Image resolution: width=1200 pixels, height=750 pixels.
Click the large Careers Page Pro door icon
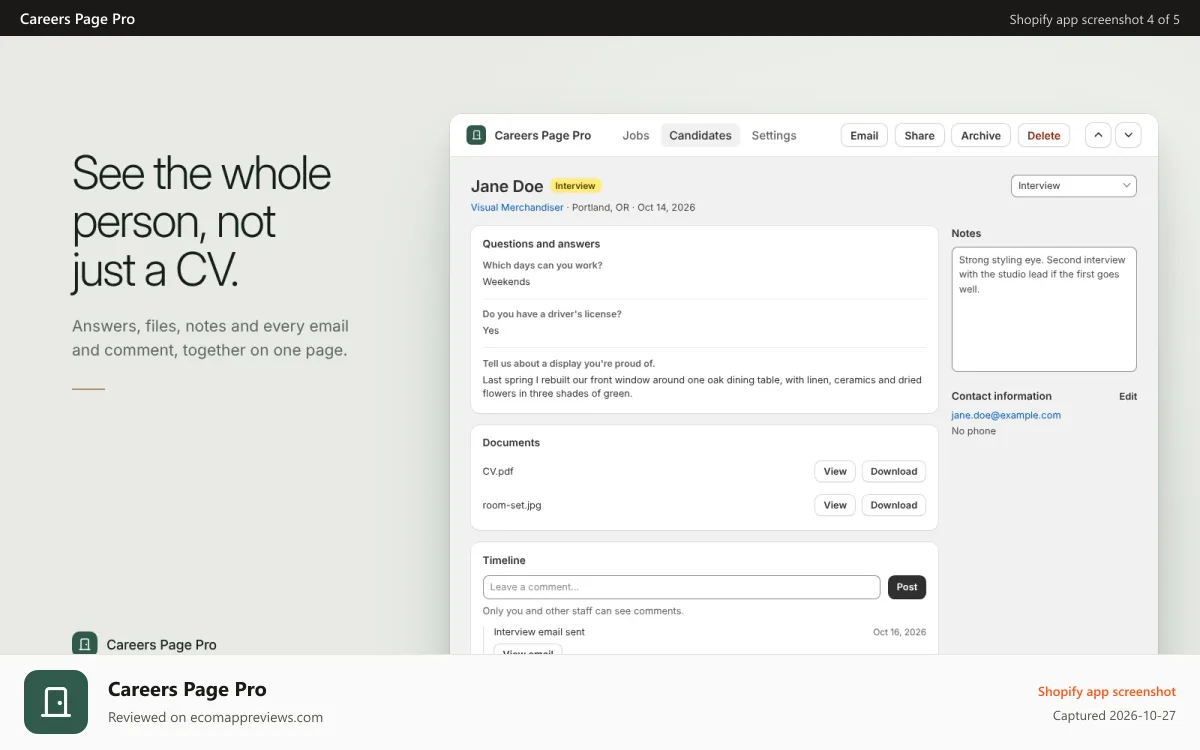coord(56,702)
